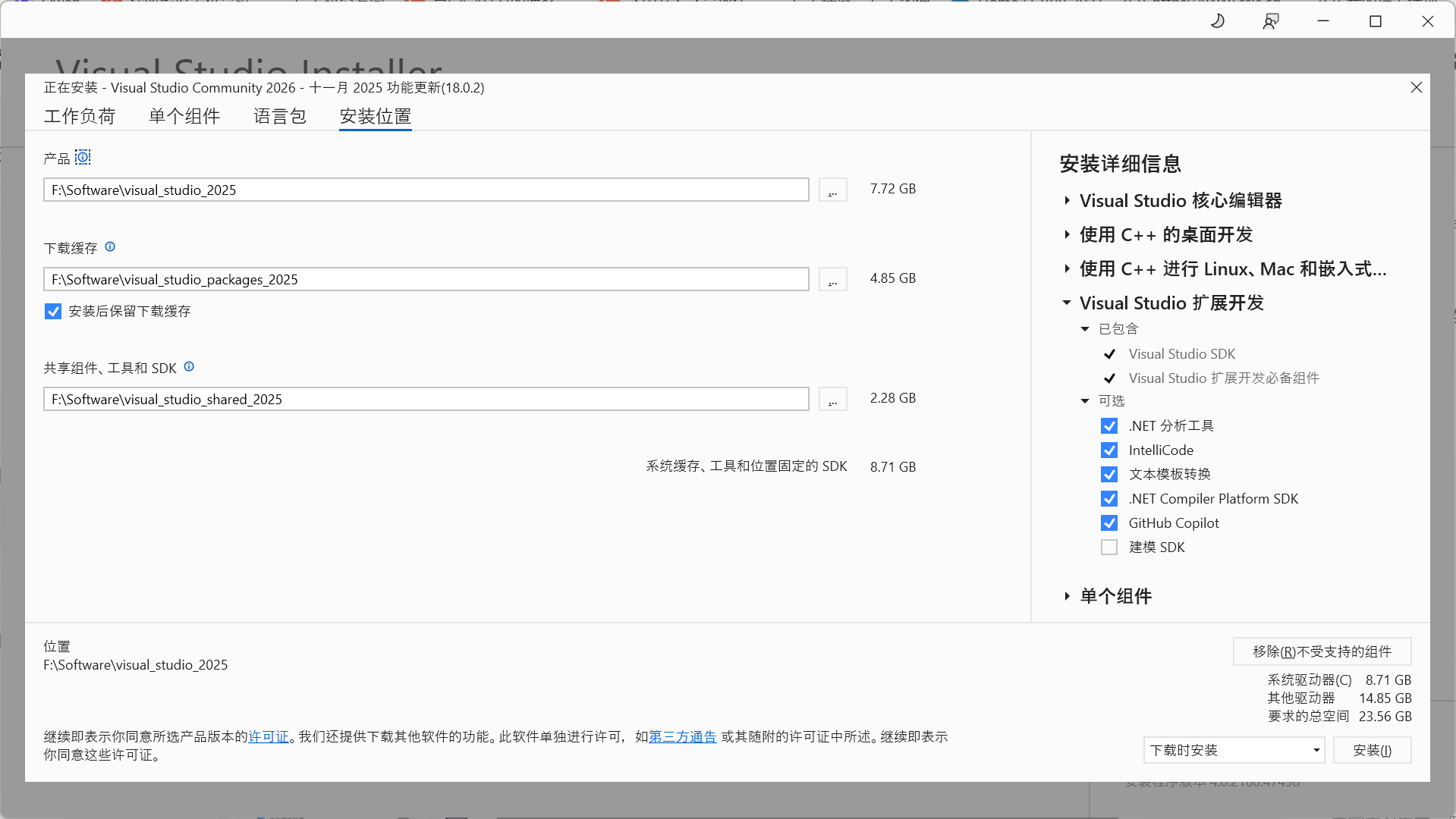Click 2.28 GB shared size value
The image size is (1456, 819).
click(x=893, y=398)
